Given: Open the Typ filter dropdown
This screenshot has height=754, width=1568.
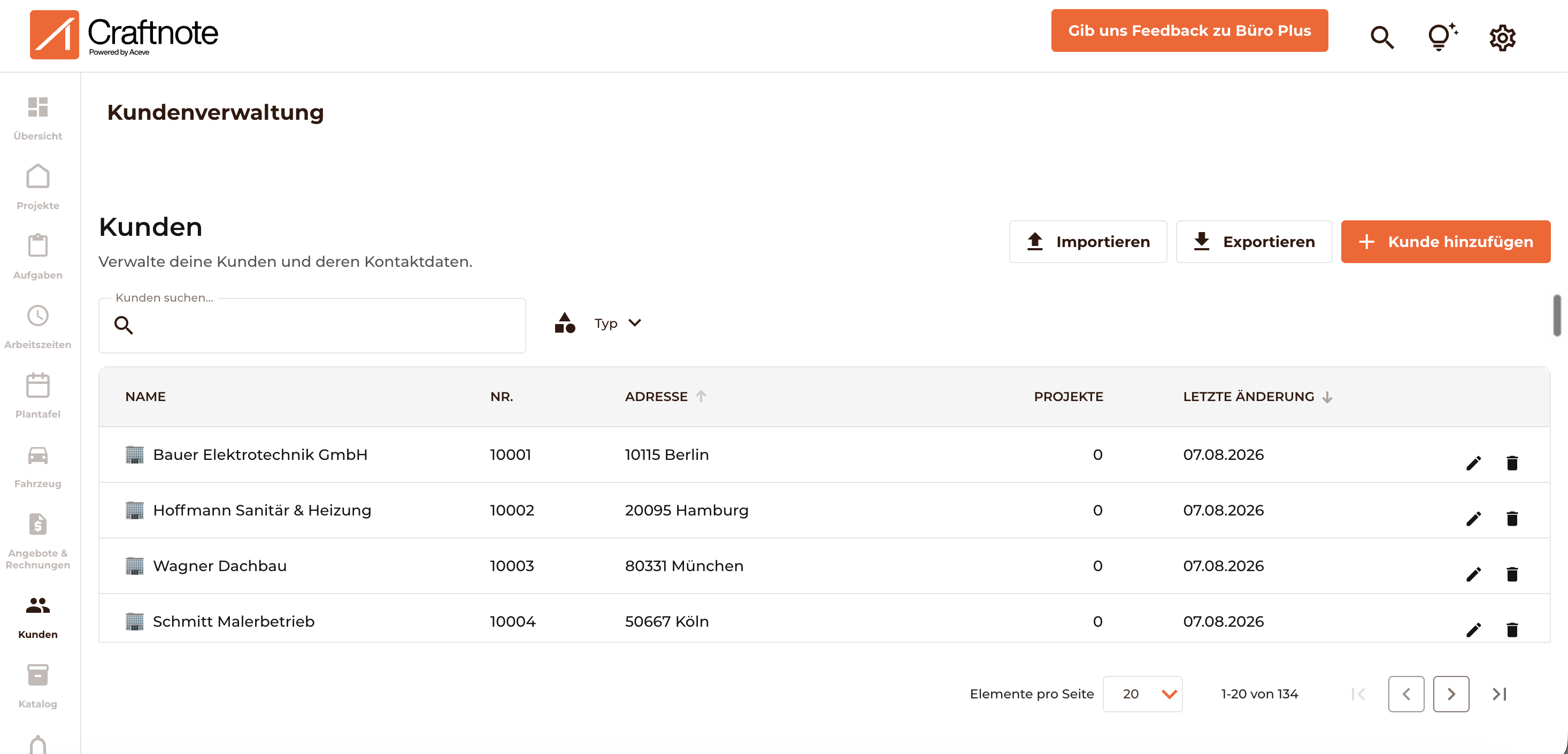Looking at the screenshot, I should (618, 323).
